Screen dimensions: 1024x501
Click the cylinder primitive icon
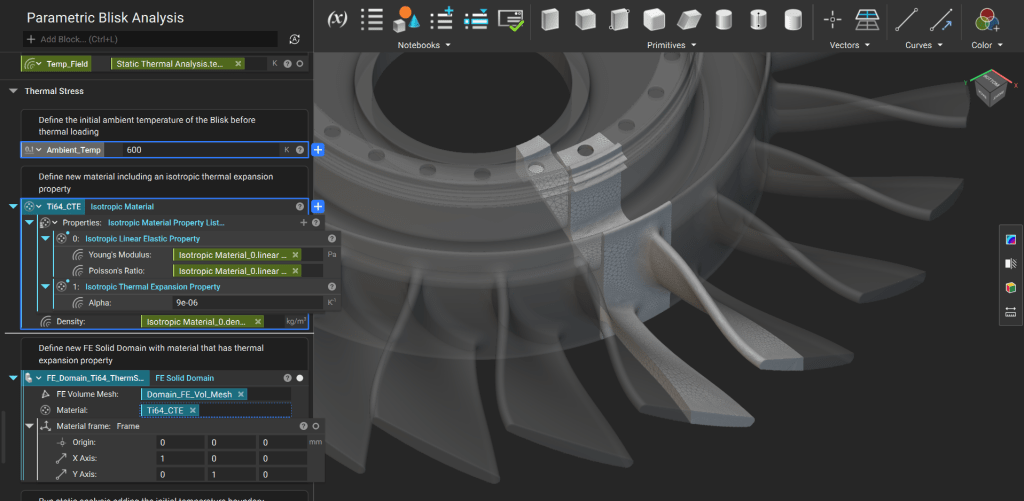click(723, 19)
